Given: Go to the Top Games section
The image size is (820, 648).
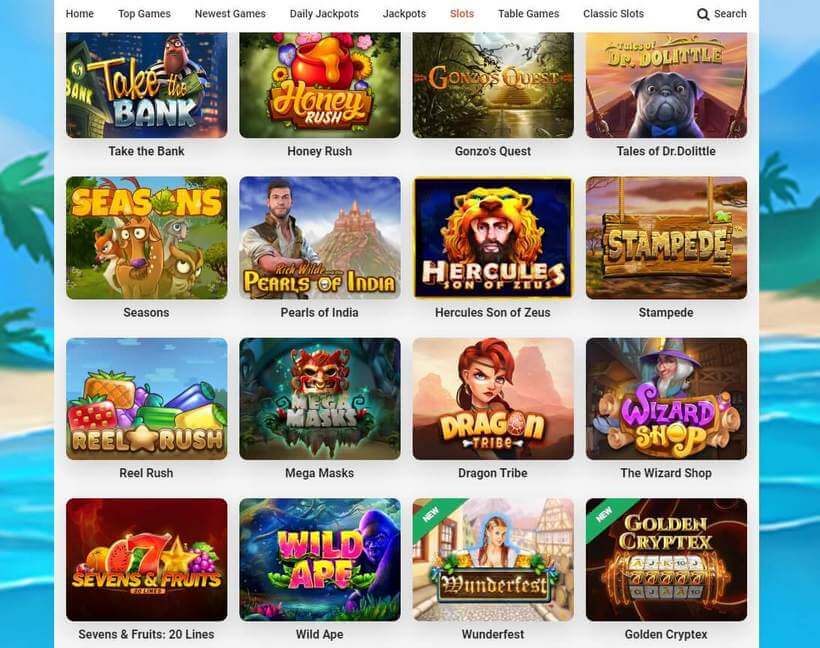Looking at the screenshot, I should (144, 14).
